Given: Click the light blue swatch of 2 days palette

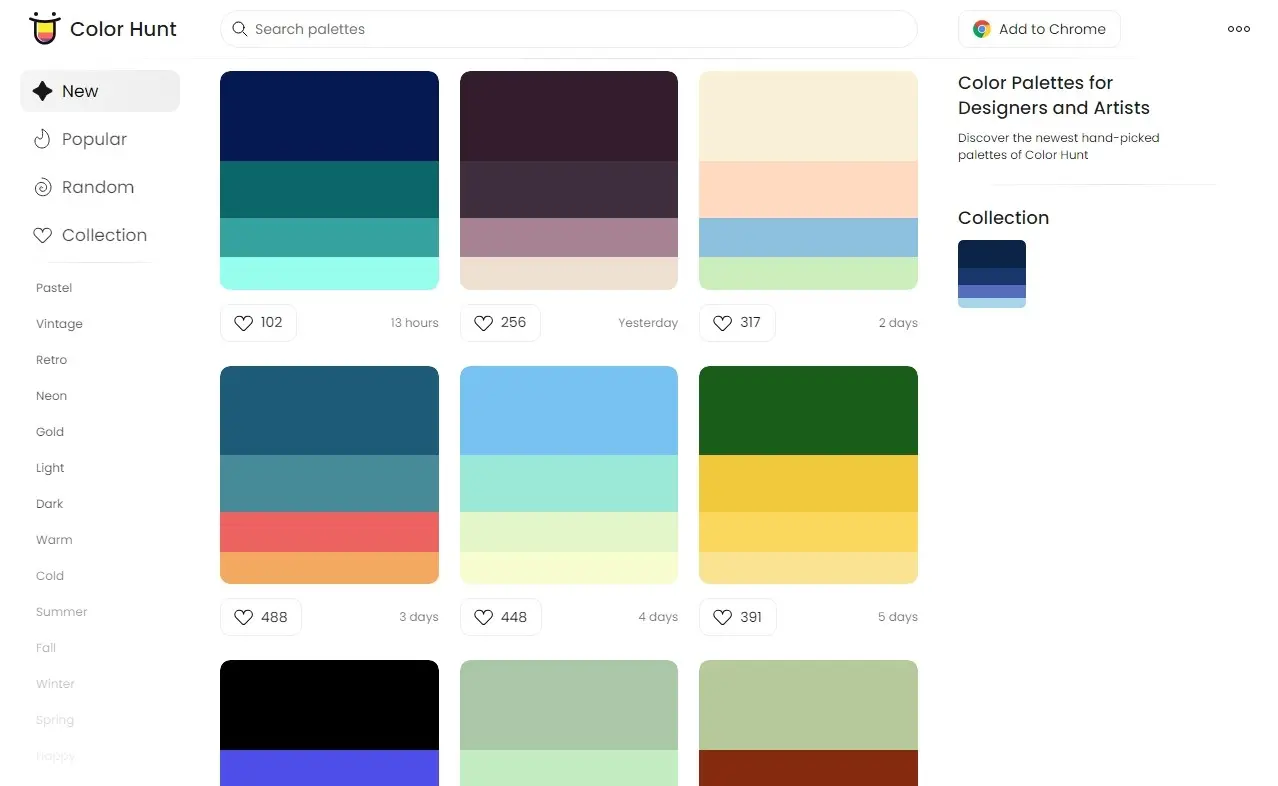Looking at the screenshot, I should pos(808,237).
